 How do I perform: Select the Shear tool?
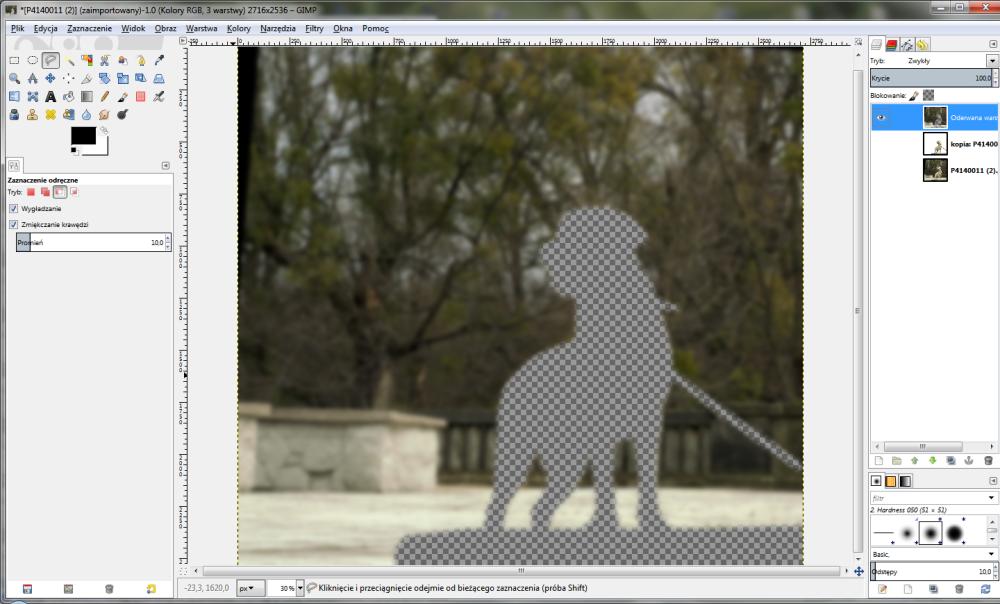141,78
